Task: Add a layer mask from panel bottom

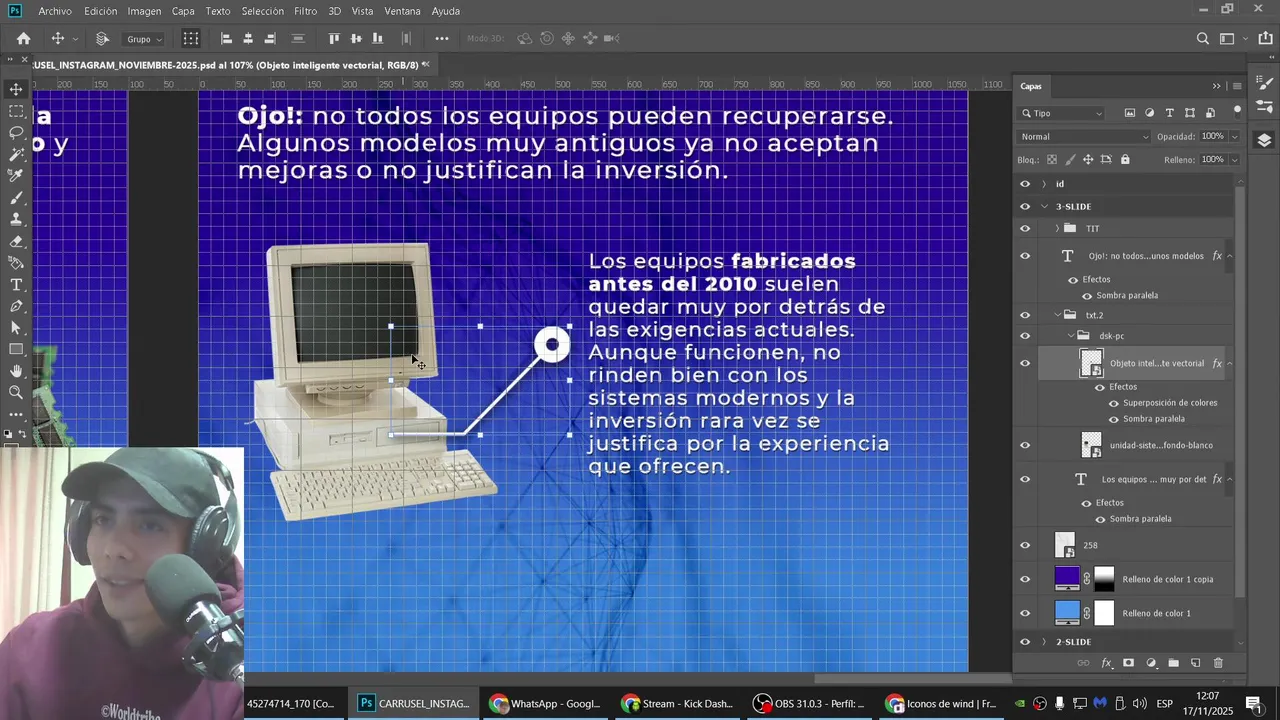Action: click(x=1129, y=663)
